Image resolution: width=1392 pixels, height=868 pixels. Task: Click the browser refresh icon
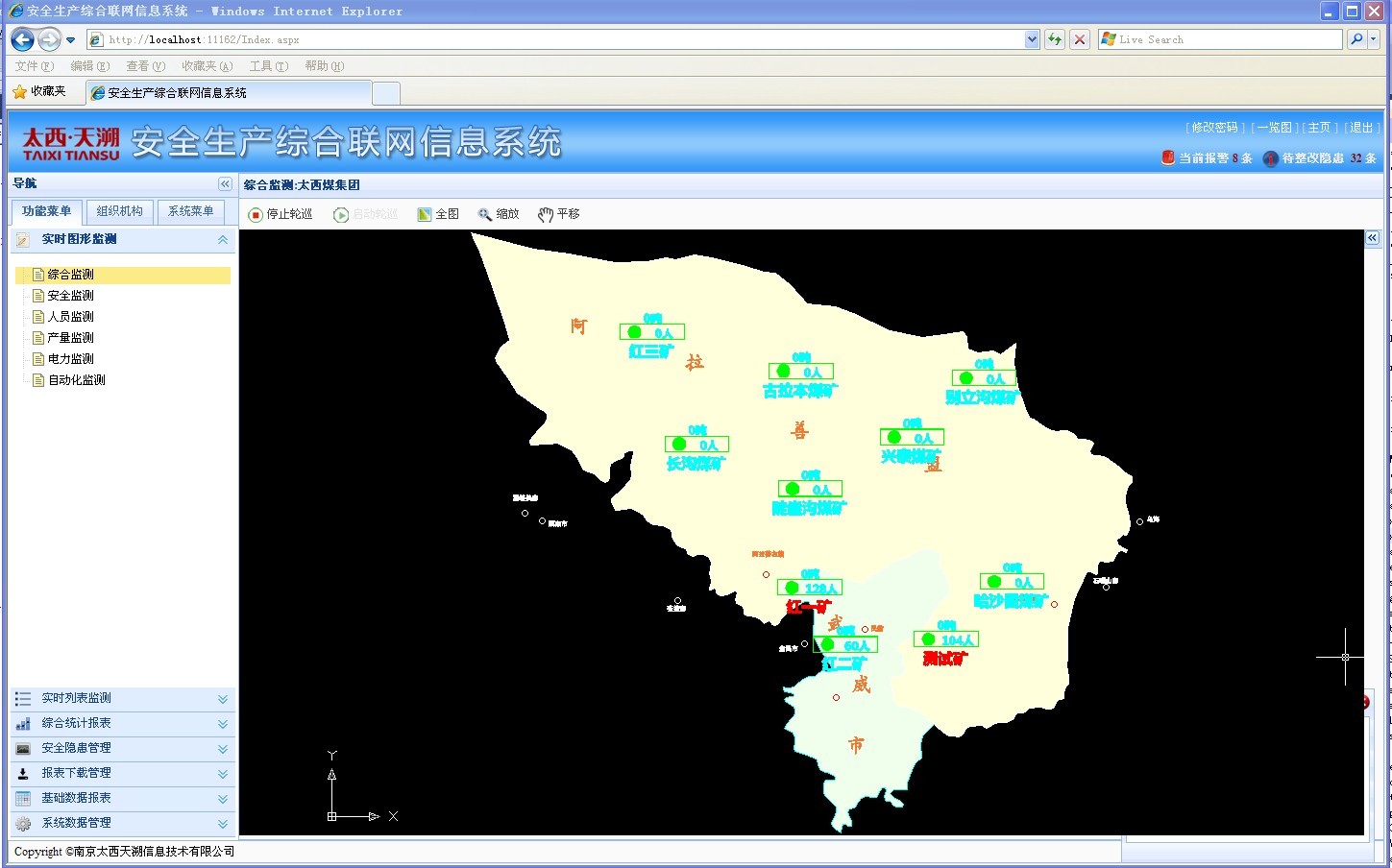[1055, 39]
